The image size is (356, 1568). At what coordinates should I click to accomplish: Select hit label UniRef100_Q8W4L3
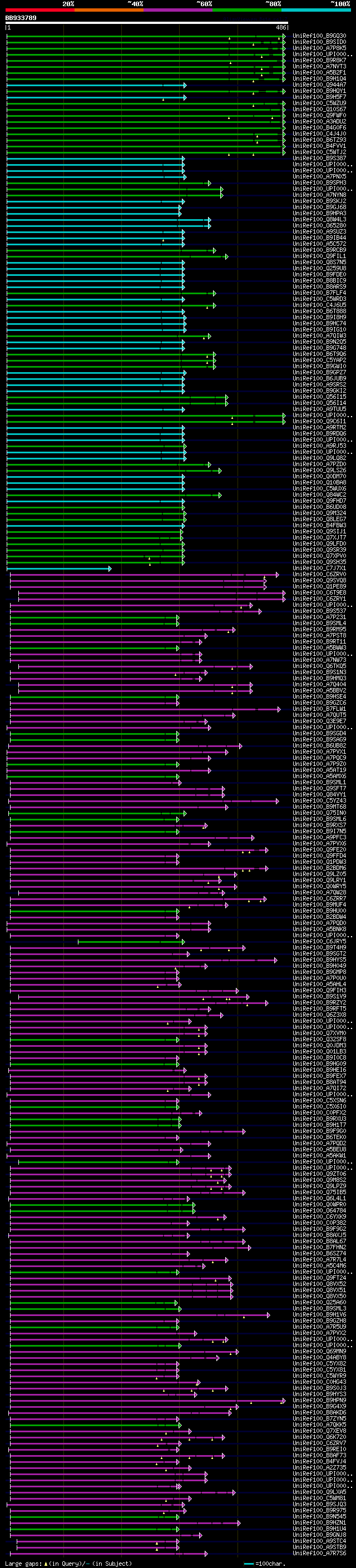pyautogui.click(x=319, y=219)
